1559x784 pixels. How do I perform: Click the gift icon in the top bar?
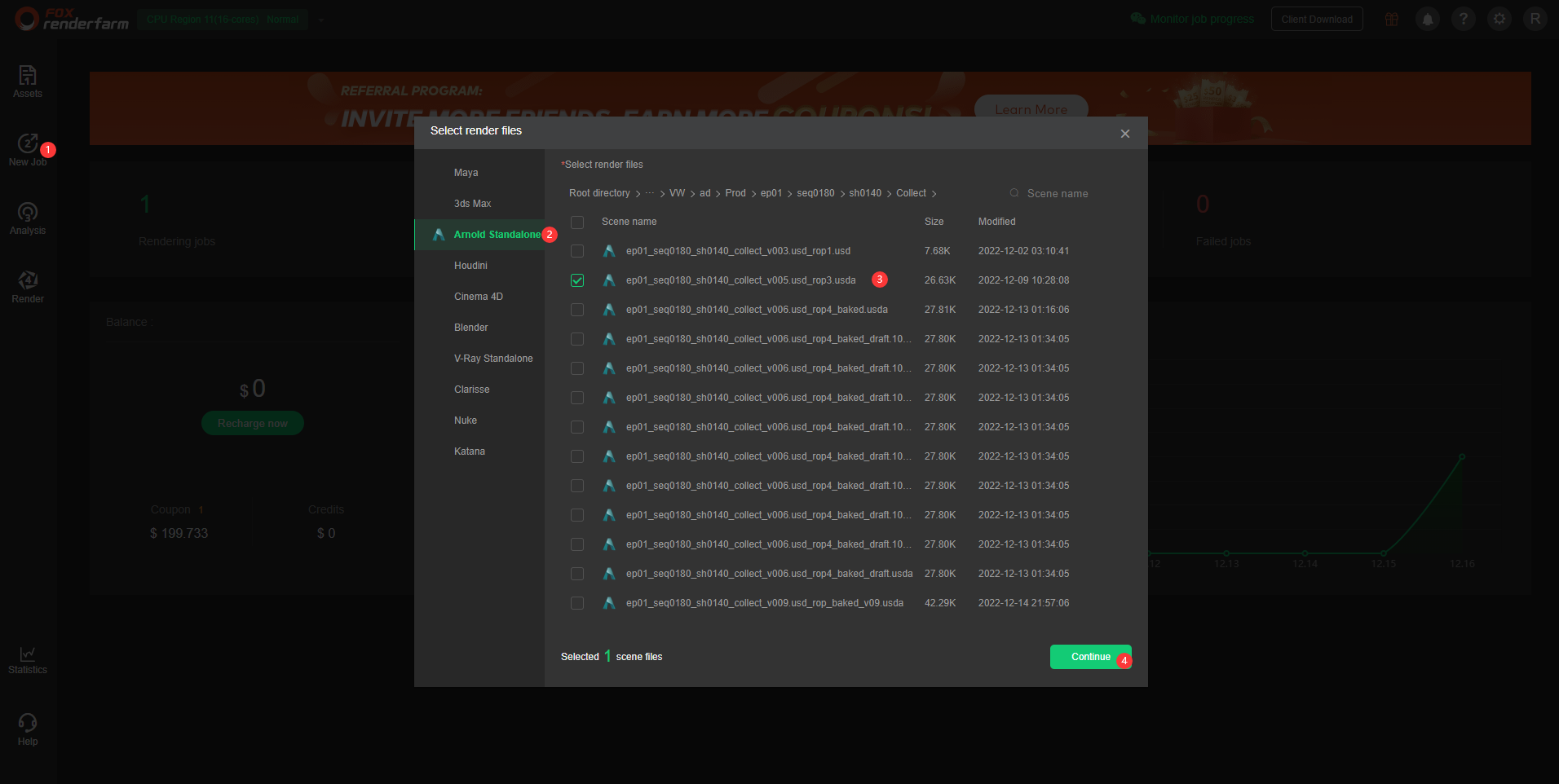(1392, 19)
